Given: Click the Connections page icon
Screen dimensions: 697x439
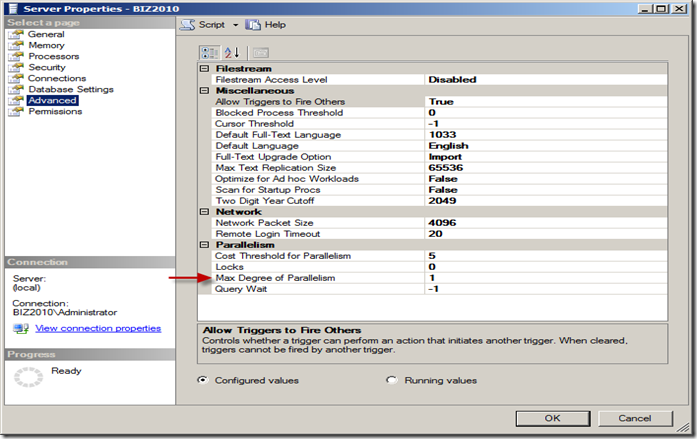Looking at the screenshot, I should [16, 78].
